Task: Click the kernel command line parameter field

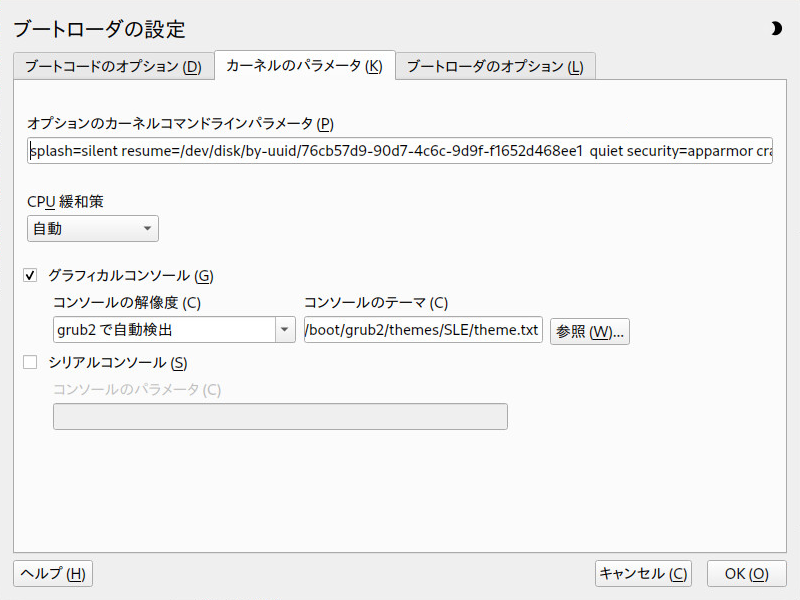Action: tap(399, 151)
